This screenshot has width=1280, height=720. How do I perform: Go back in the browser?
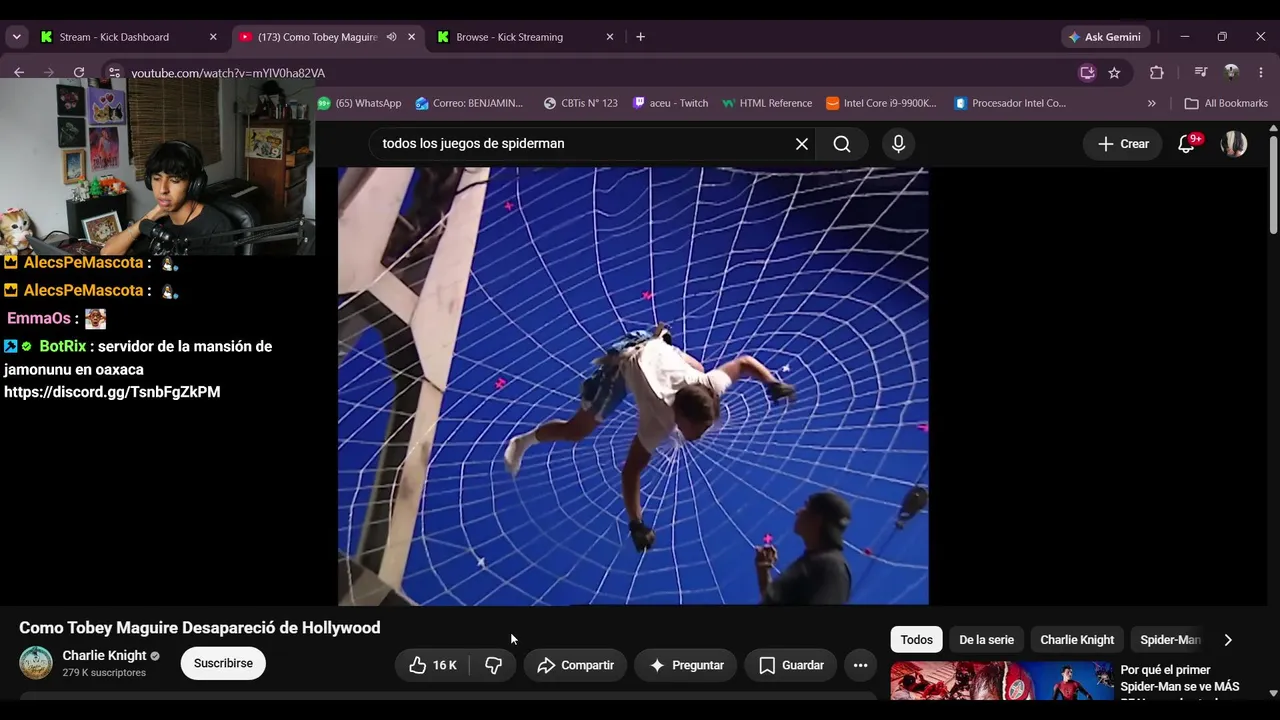pyautogui.click(x=19, y=72)
